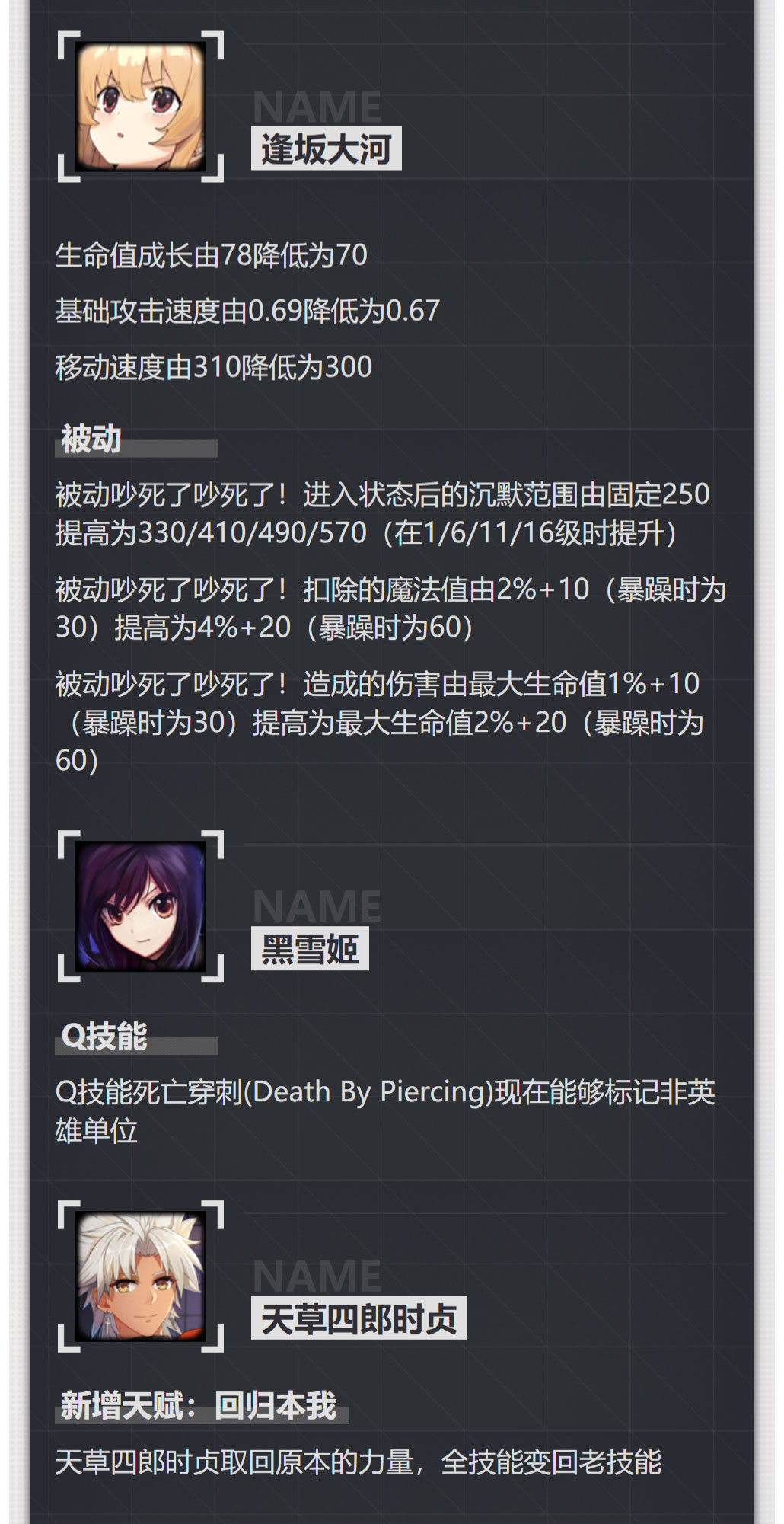Select the 黑雪姬 name label
784x1524 pixels.
(x=310, y=948)
